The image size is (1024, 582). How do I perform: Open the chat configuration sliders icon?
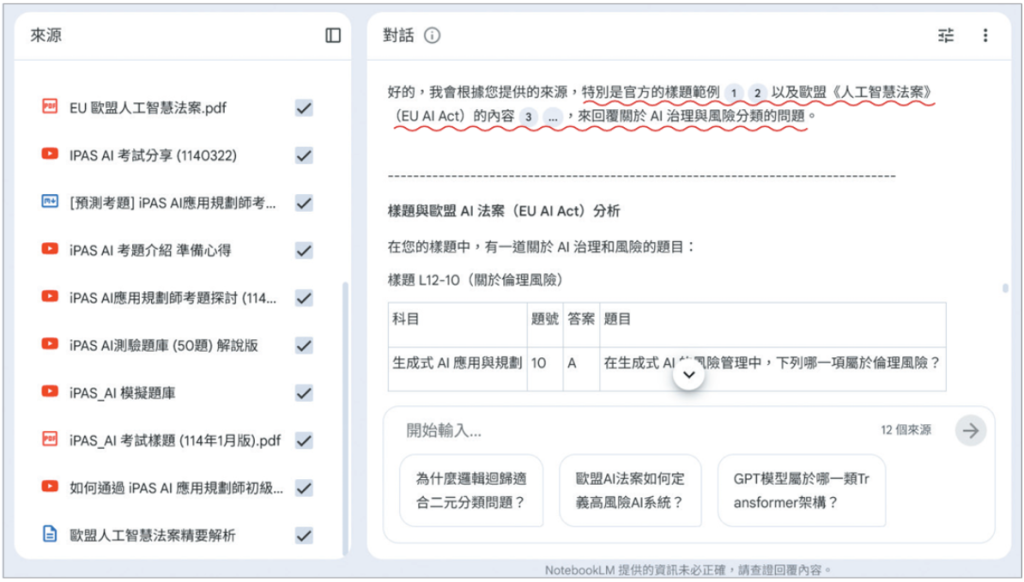tap(946, 36)
